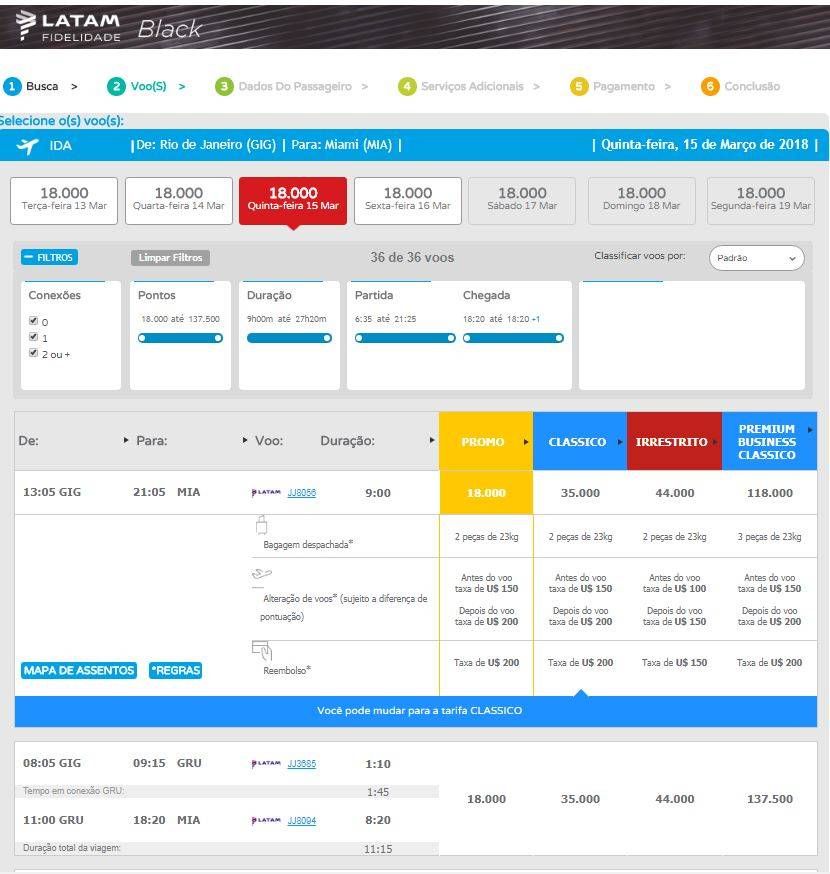This screenshot has width=830, height=874.
Task: Click the arrow on the PROMO header
Action: pyautogui.click(x=526, y=442)
